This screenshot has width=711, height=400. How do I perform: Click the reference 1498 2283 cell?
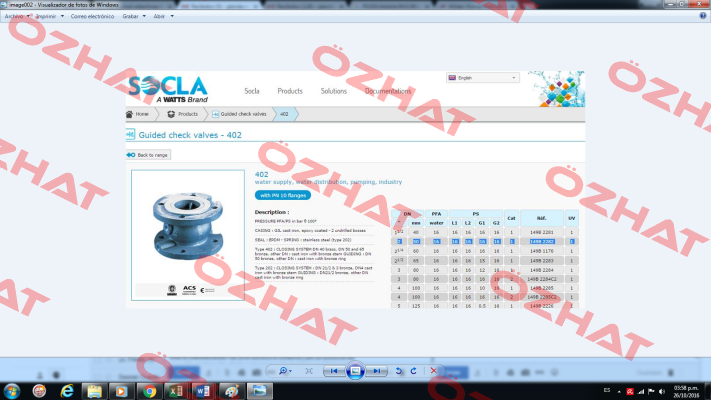tap(541, 261)
